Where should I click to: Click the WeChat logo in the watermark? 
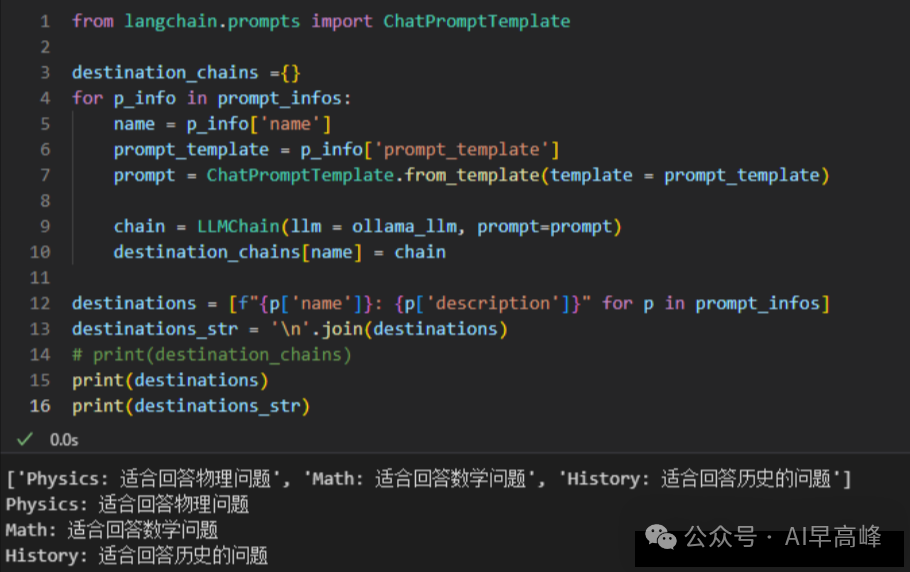[660, 537]
